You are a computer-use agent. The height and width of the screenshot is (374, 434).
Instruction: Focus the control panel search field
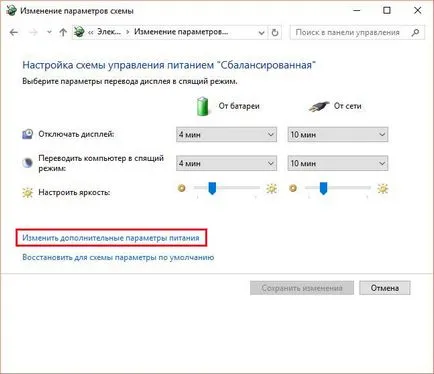(x=357, y=32)
